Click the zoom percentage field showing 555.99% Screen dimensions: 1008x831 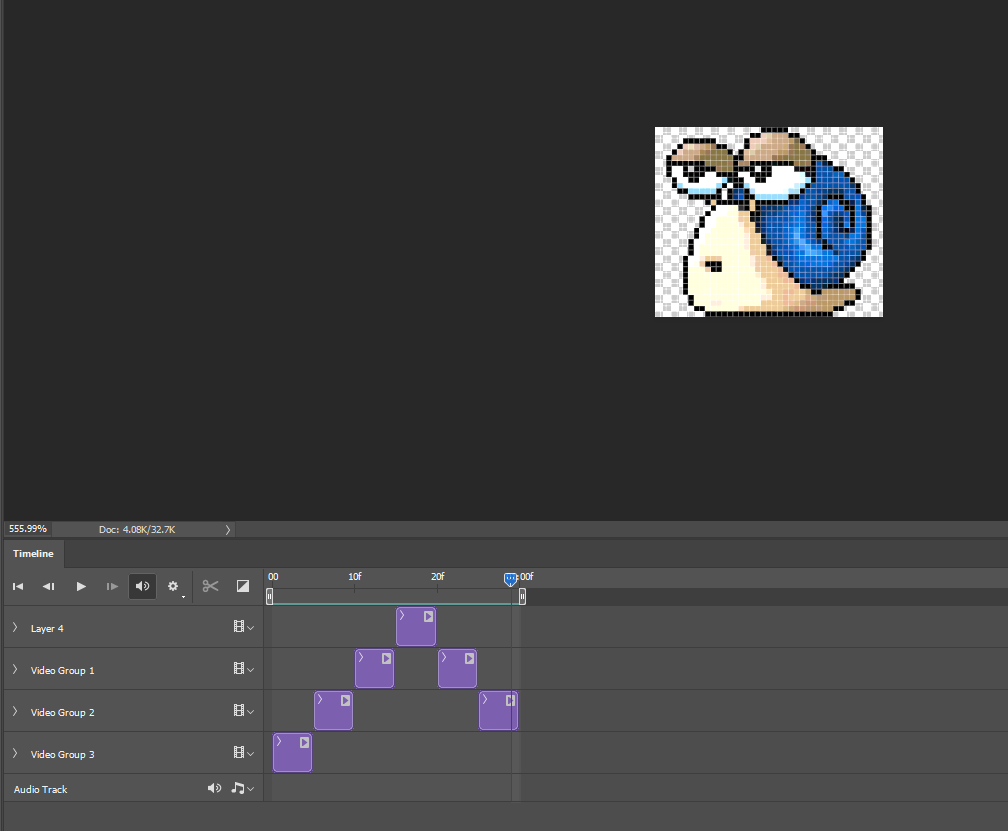28,529
